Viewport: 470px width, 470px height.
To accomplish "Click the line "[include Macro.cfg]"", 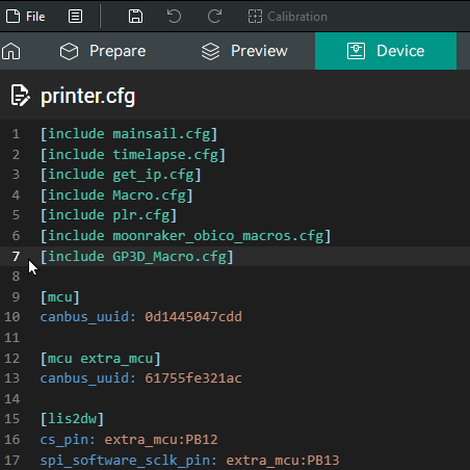I will [117, 195].
